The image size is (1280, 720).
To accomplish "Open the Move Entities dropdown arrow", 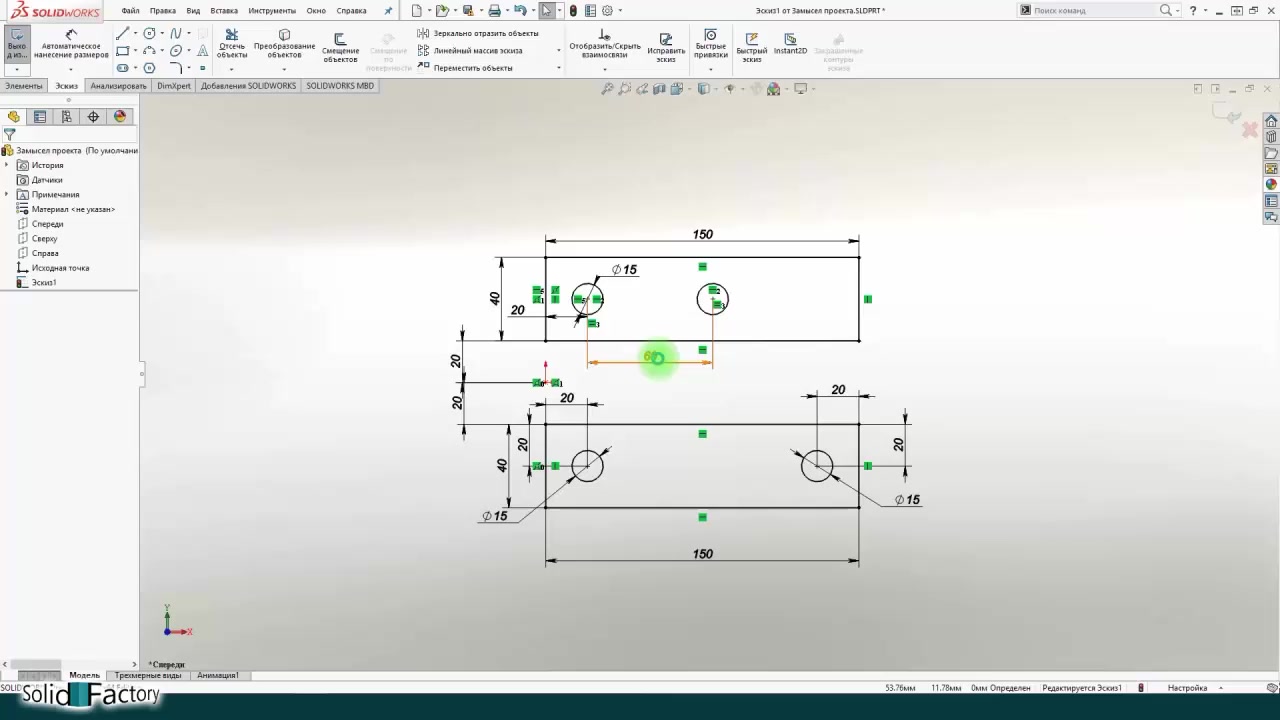I will tap(558, 68).
